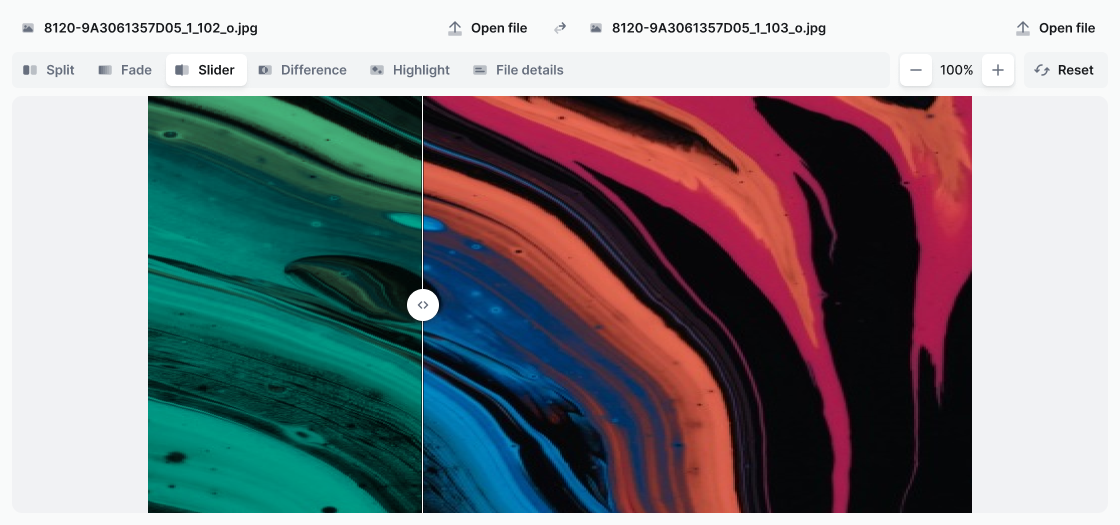Click the File details icon
This screenshot has width=1120, height=525.
tap(480, 70)
